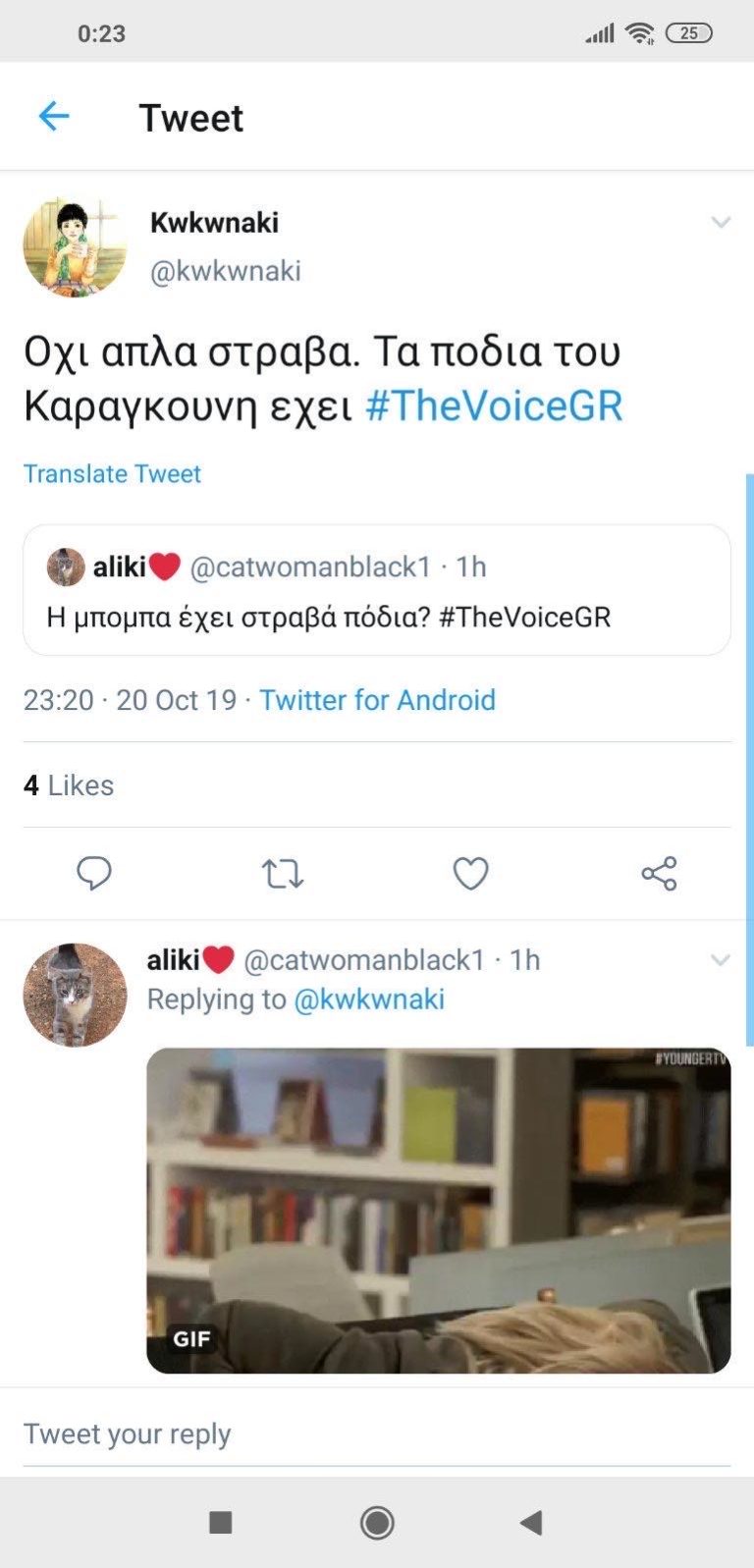754x1568 pixels.
Task: Tap the reply speech bubble icon
Action: pos(94,873)
